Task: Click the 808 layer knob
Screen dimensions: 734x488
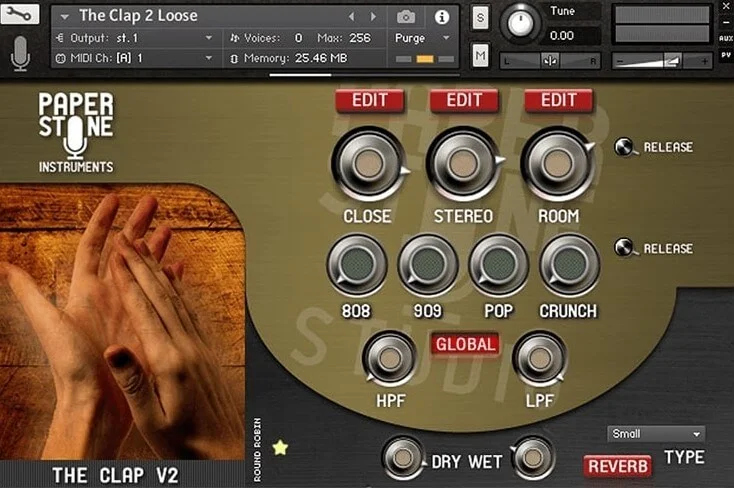Action: point(357,265)
